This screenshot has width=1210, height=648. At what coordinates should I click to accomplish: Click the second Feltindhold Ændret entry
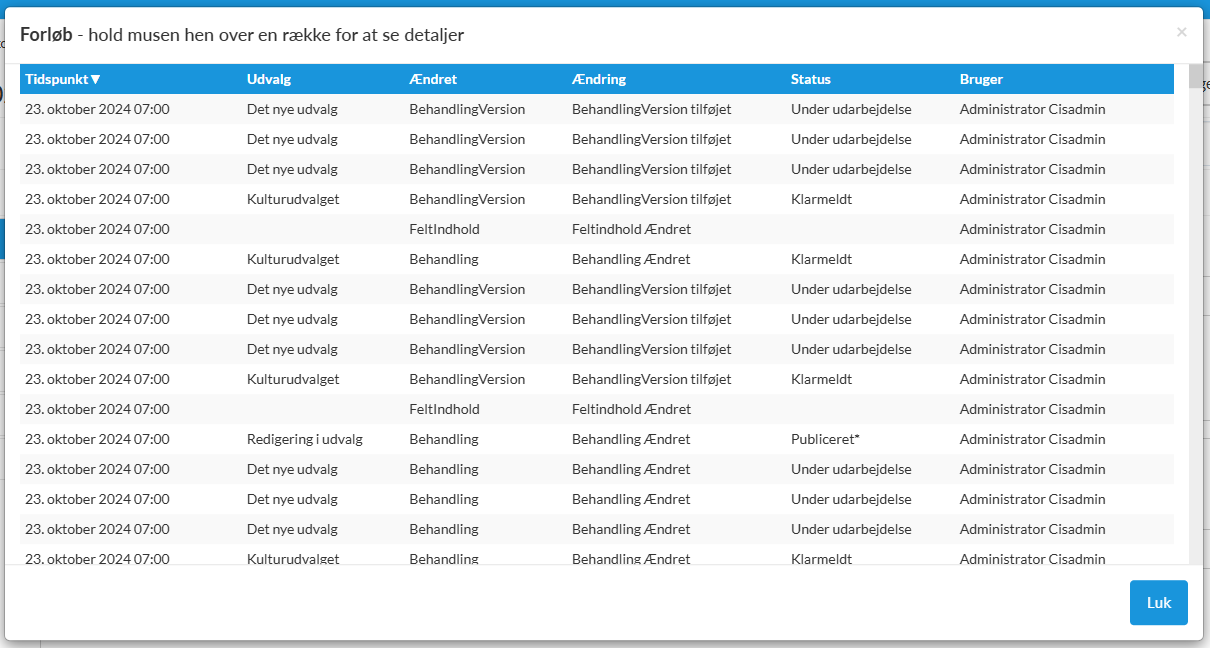631,409
